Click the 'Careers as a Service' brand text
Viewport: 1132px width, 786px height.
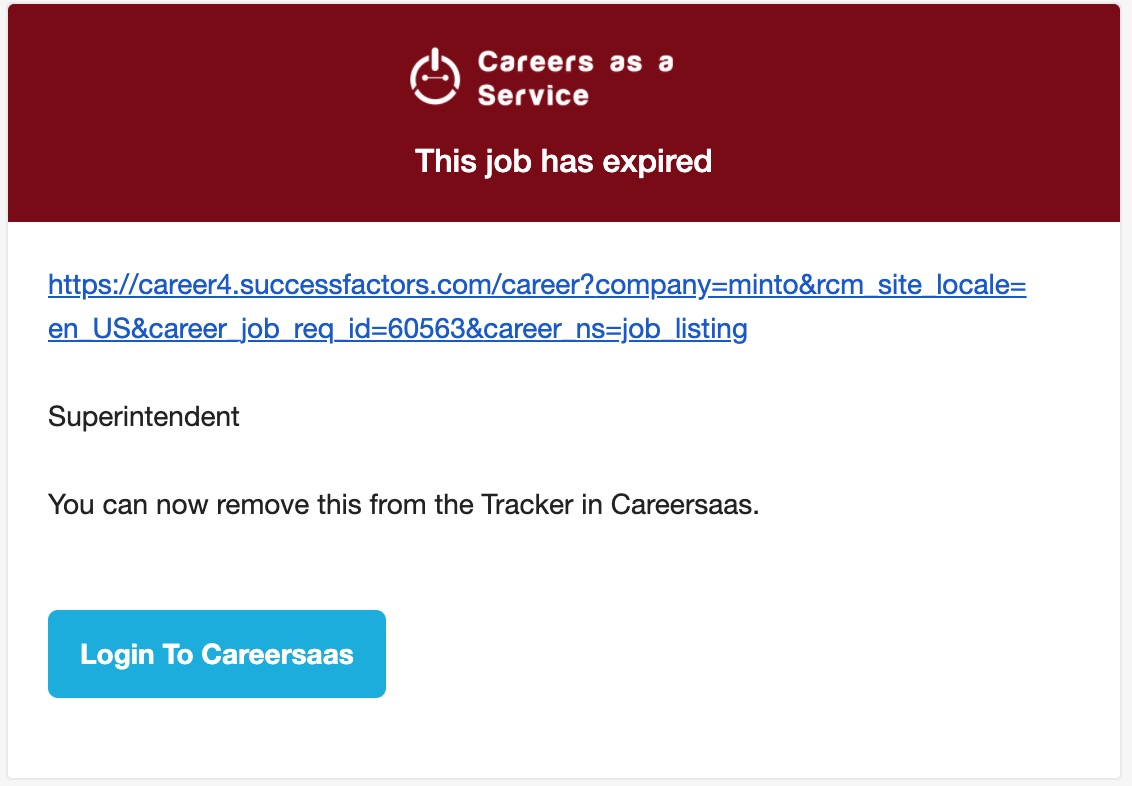point(575,78)
